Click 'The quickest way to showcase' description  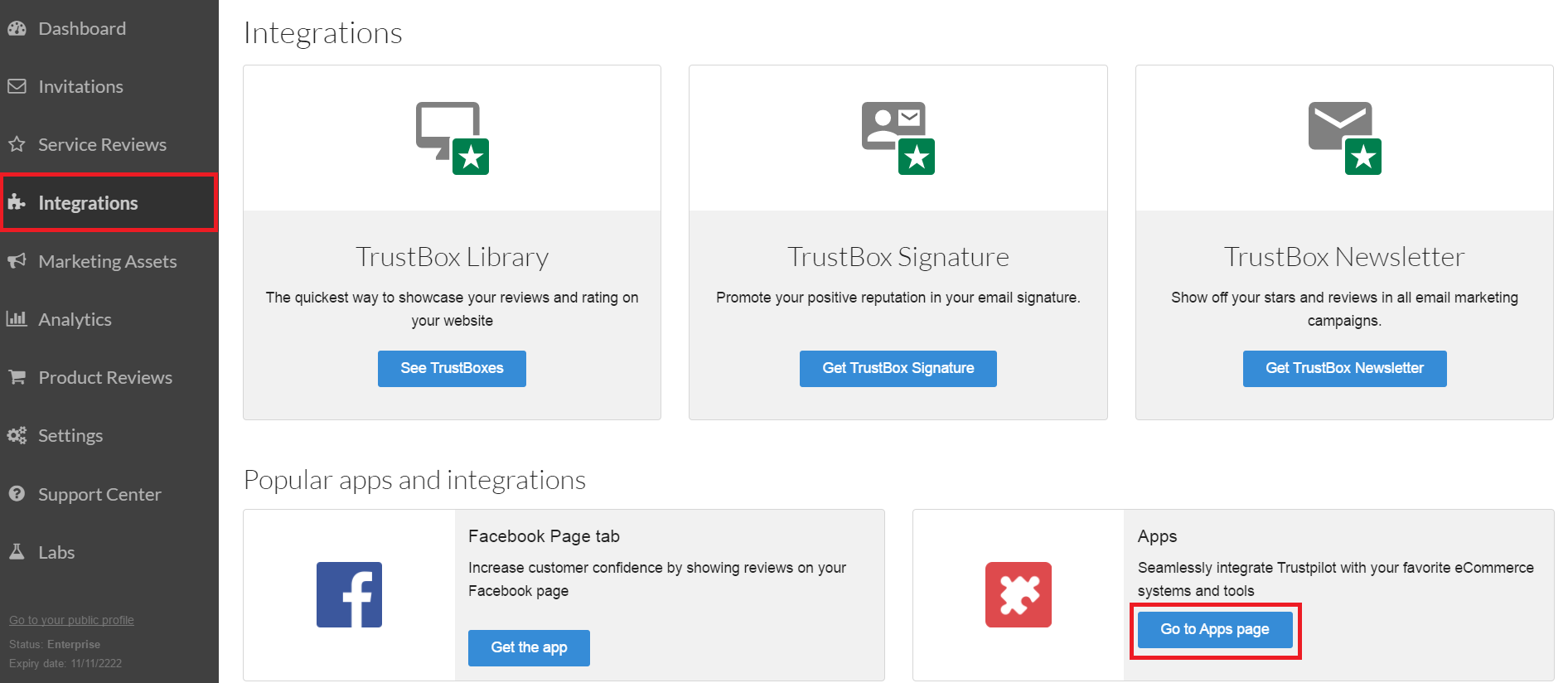click(452, 309)
